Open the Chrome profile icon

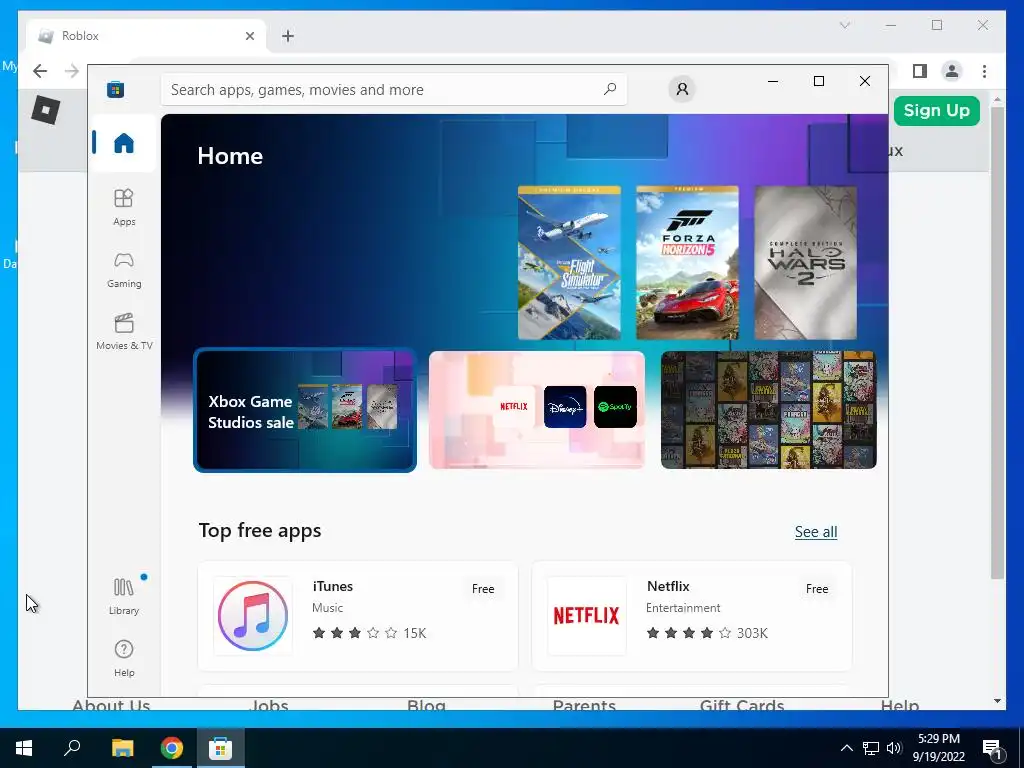tap(952, 71)
